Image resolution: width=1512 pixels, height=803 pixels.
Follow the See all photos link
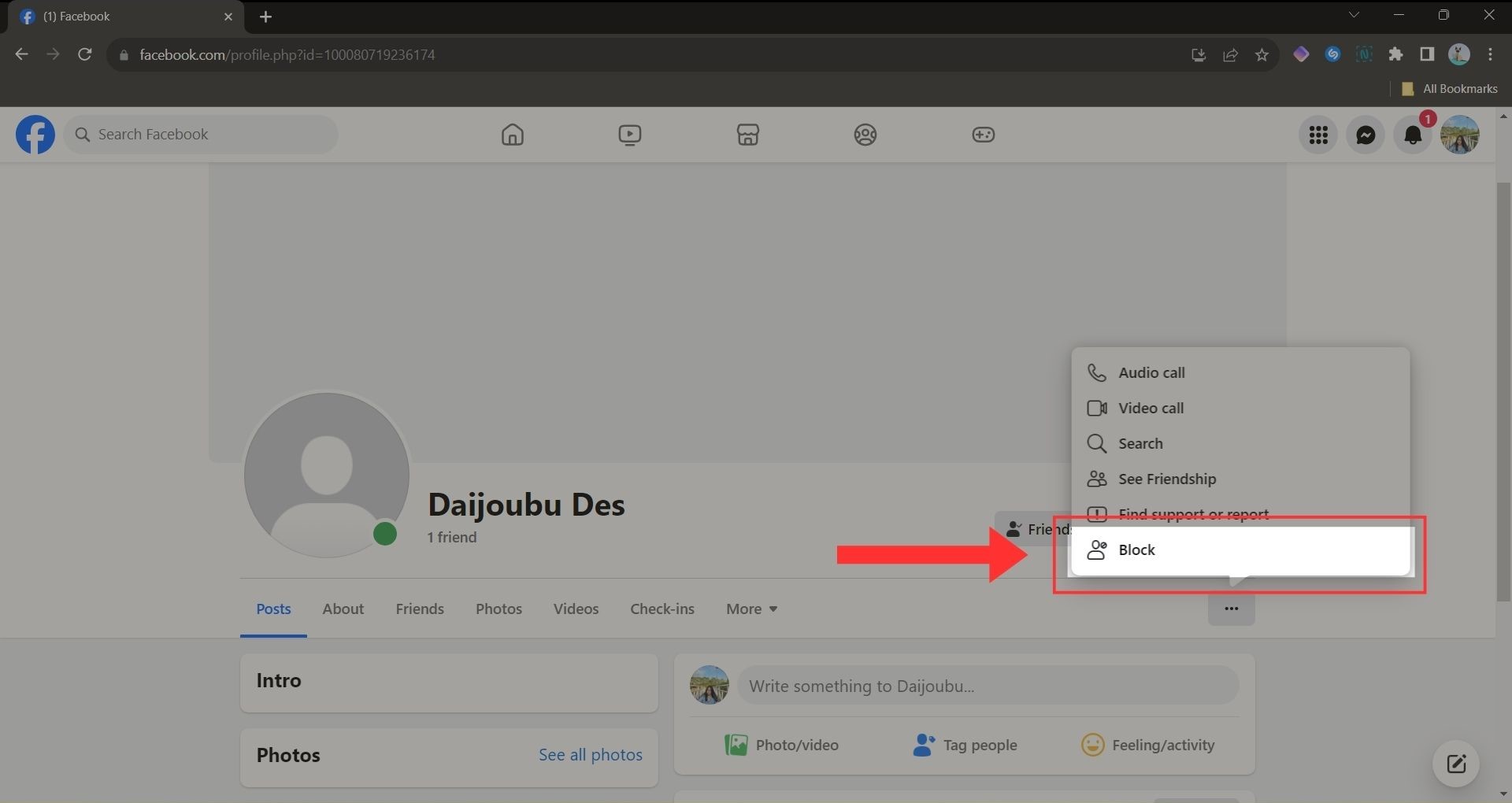coord(590,754)
